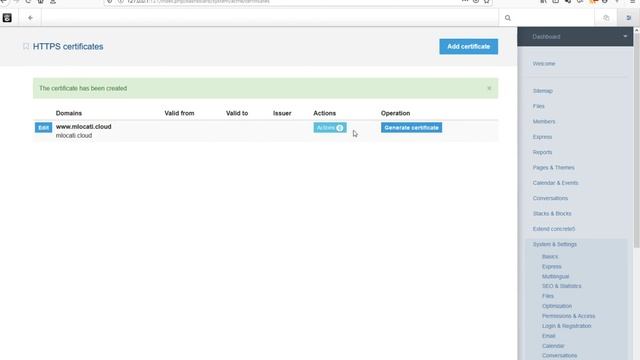Image resolution: width=640 pixels, height=360 pixels.
Task: Bookmark the HTTPS certificates page
Action: [26, 47]
